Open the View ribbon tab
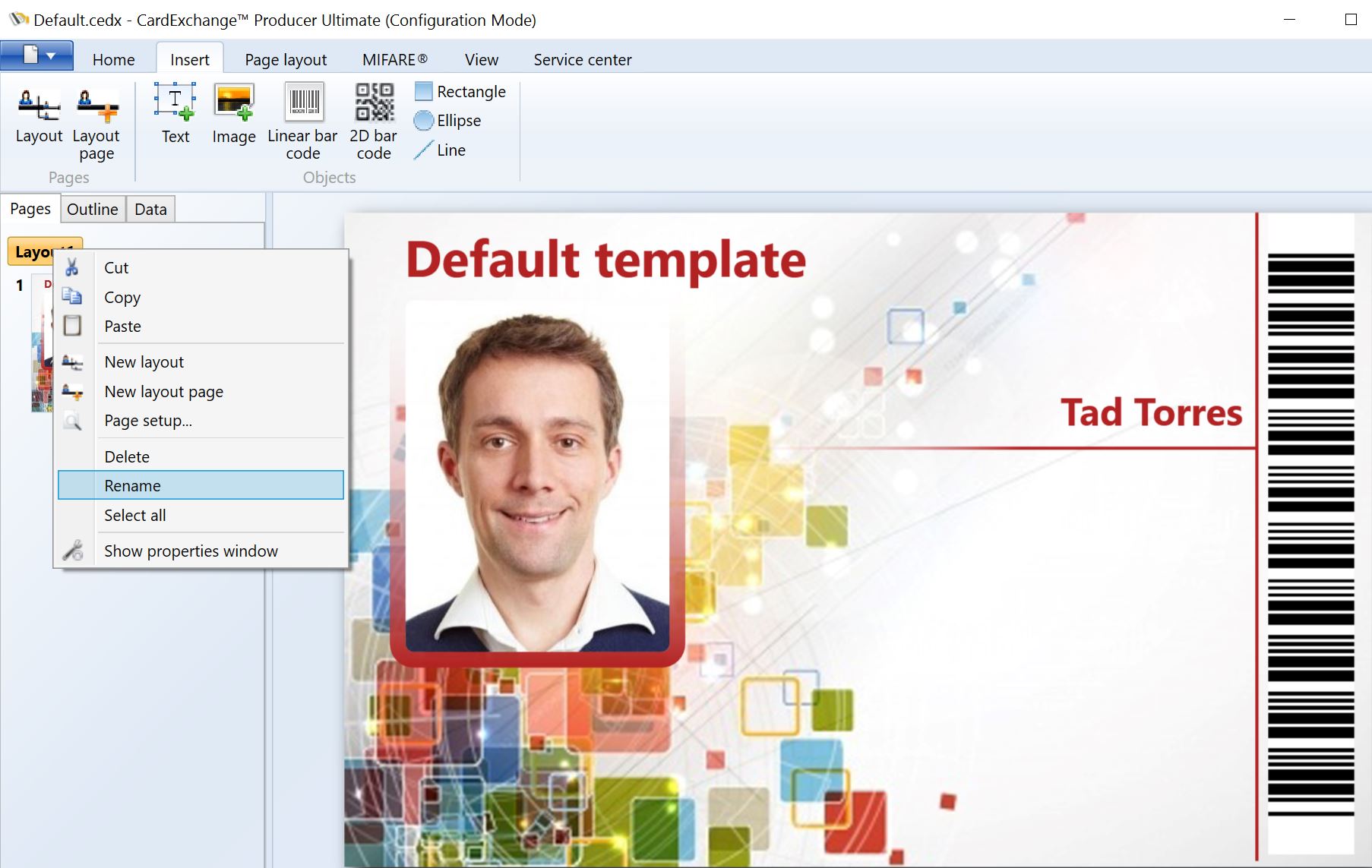Screen dimensions: 1372x868 tap(482, 59)
